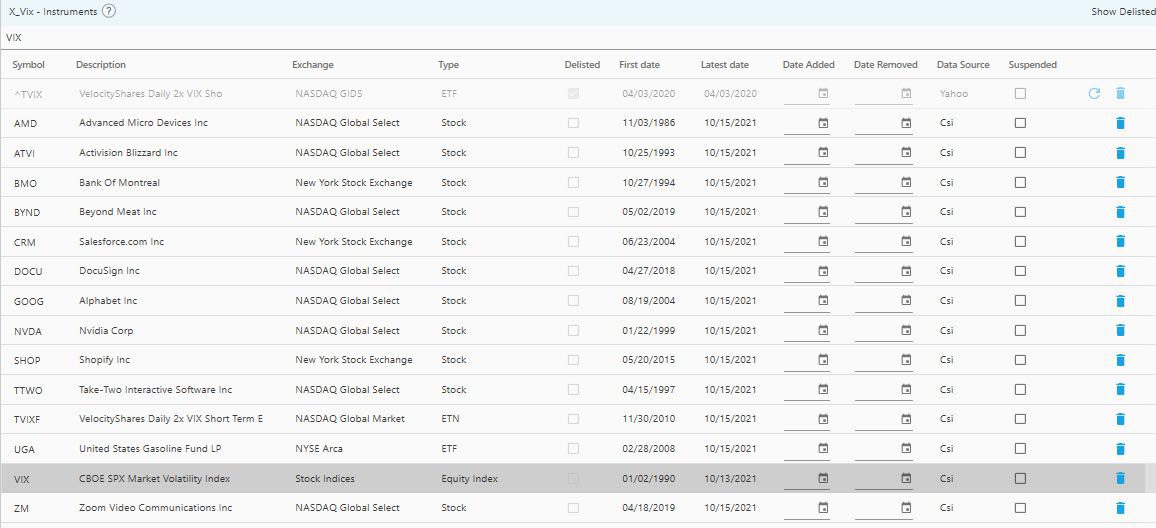Sort table by Latest date header
Viewport: 1156px width, 528px height.
pos(724,65)
